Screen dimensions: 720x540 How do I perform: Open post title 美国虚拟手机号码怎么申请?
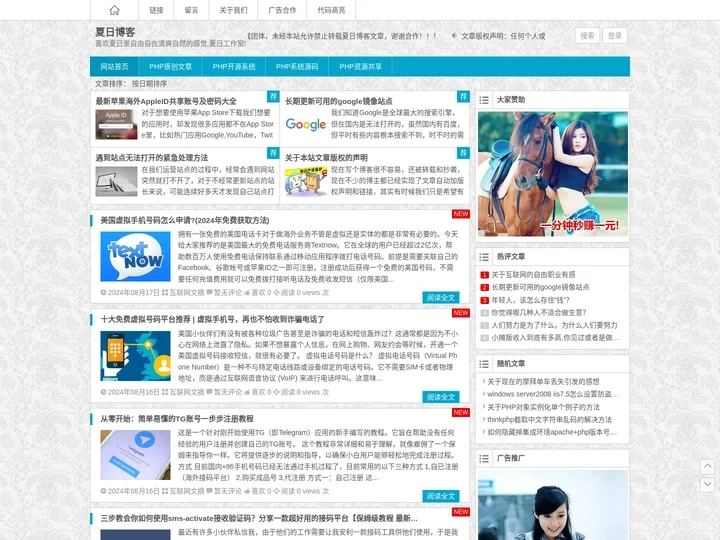pyautogui.click(x=185, y=220)
